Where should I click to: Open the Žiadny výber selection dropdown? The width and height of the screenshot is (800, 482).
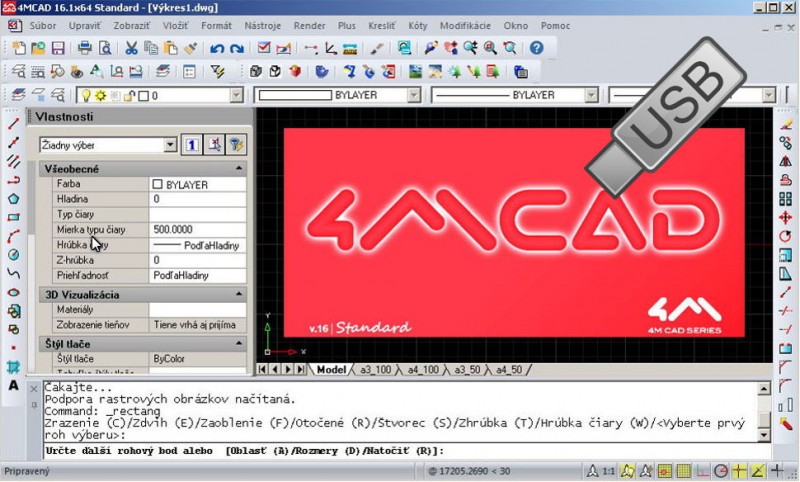click(170, 145)
